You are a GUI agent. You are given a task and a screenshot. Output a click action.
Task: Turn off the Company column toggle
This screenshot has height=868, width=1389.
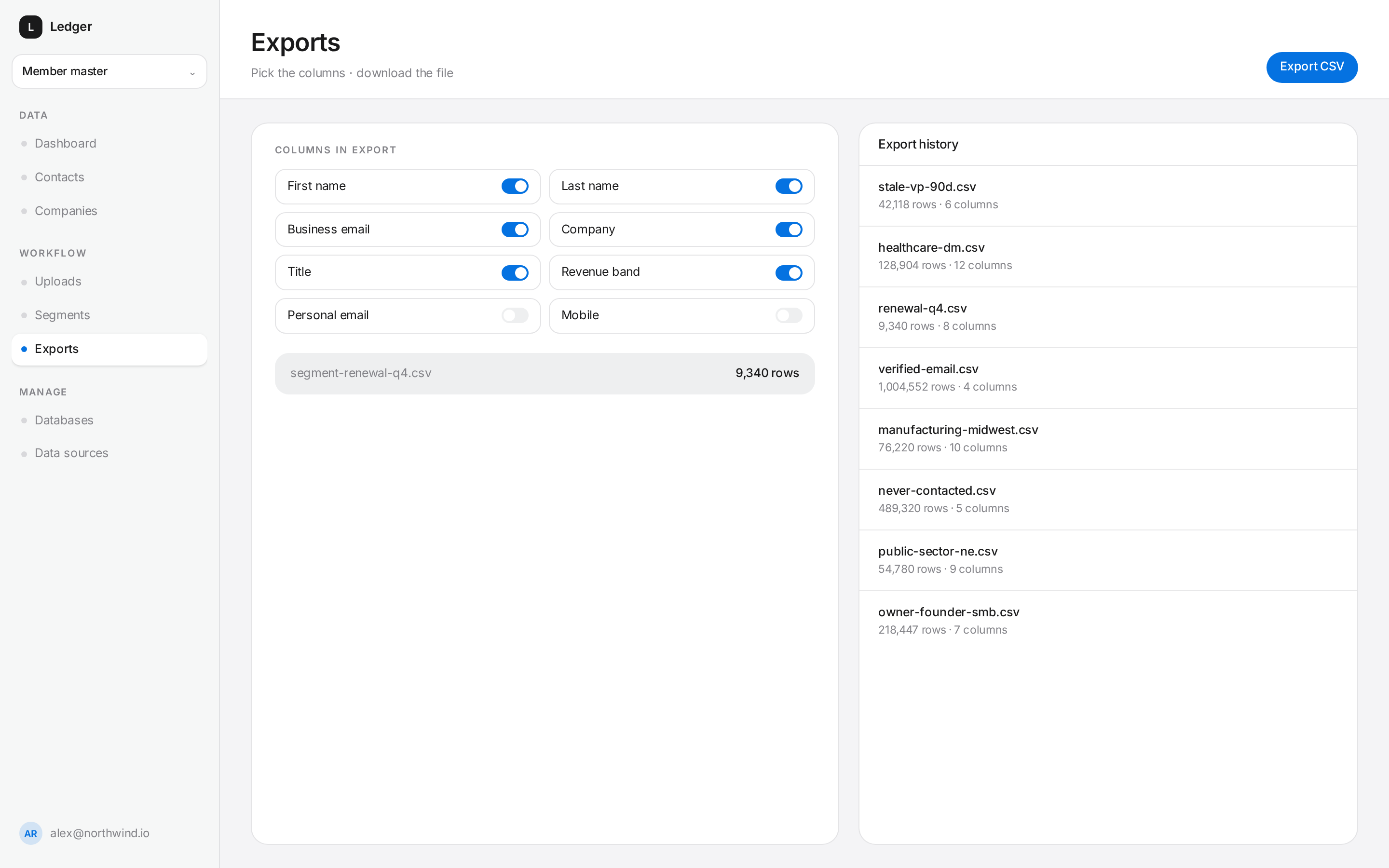pyautogui.click(x=789, y=230)
